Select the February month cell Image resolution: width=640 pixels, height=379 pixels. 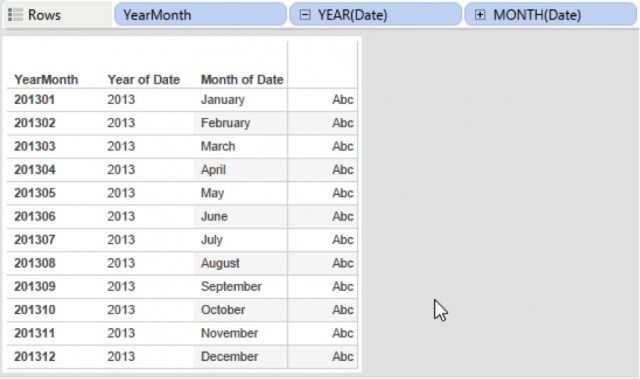pyautogui.click(x=225, y=123)
